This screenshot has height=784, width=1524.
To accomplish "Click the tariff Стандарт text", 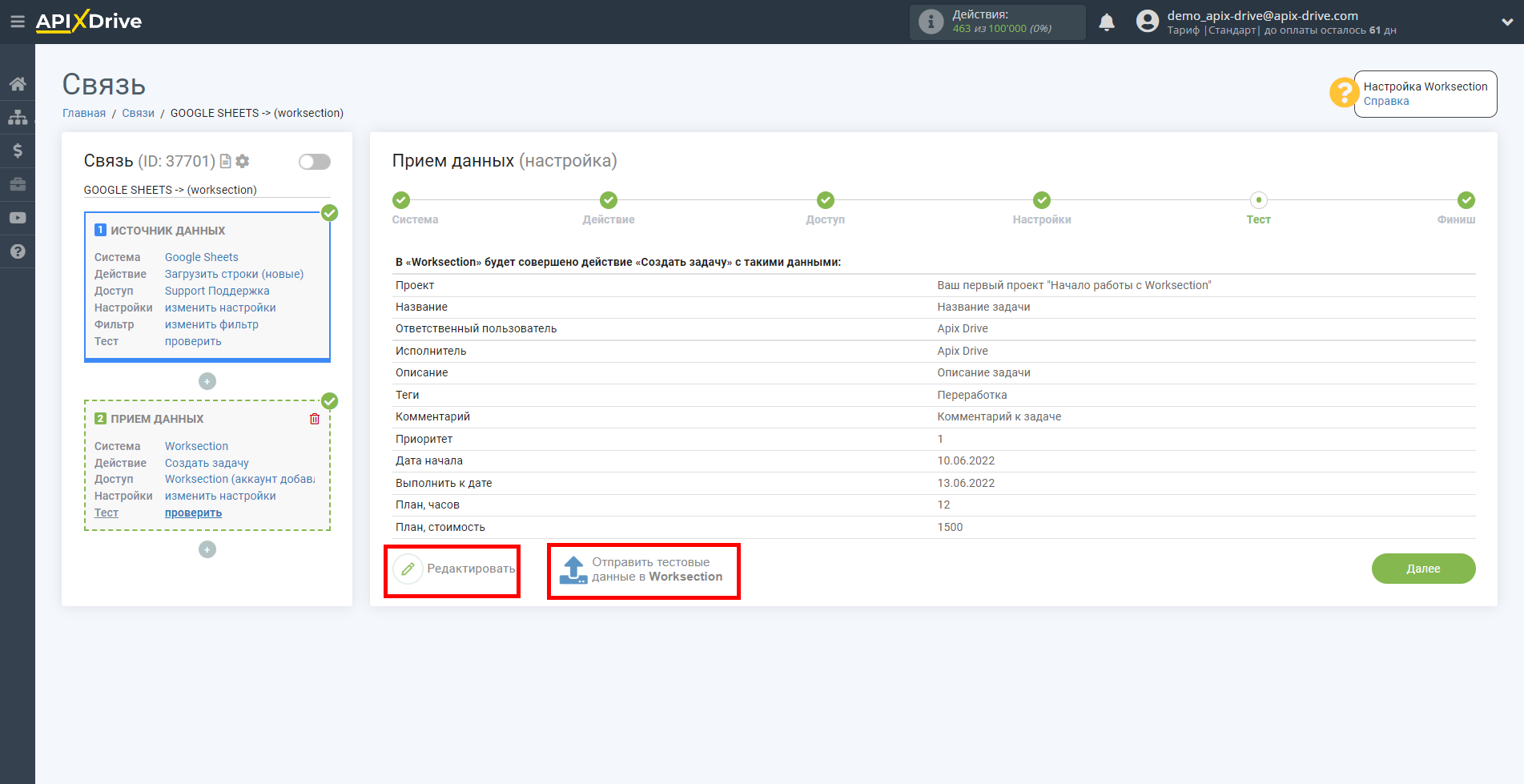I will point(1232,30).
